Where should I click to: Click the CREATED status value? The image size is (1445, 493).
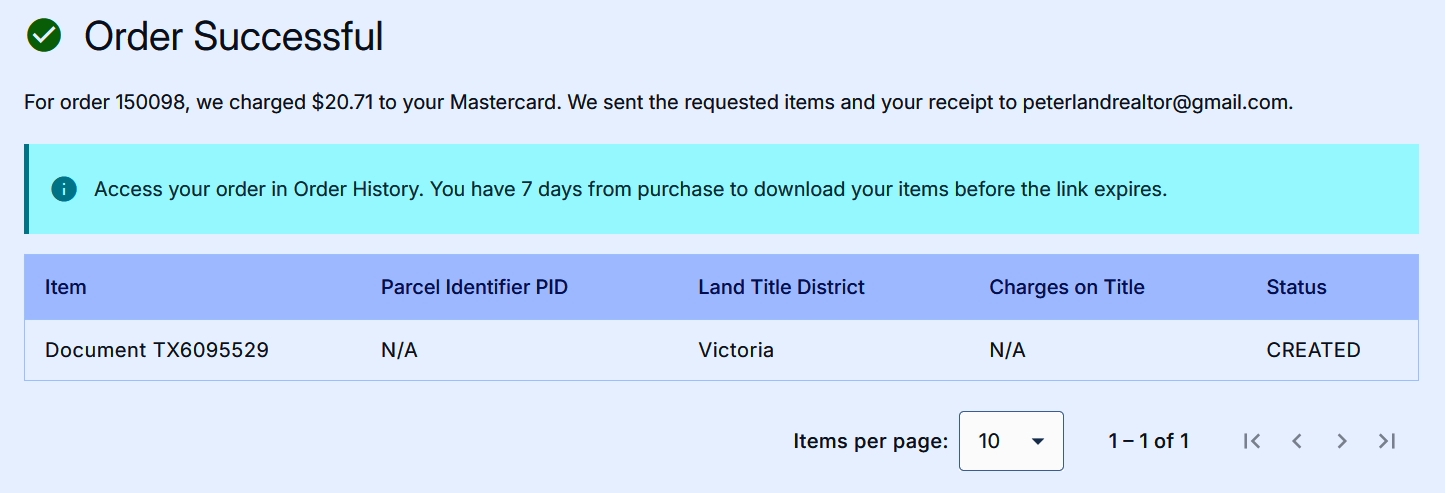click(x=1313, y=350)
